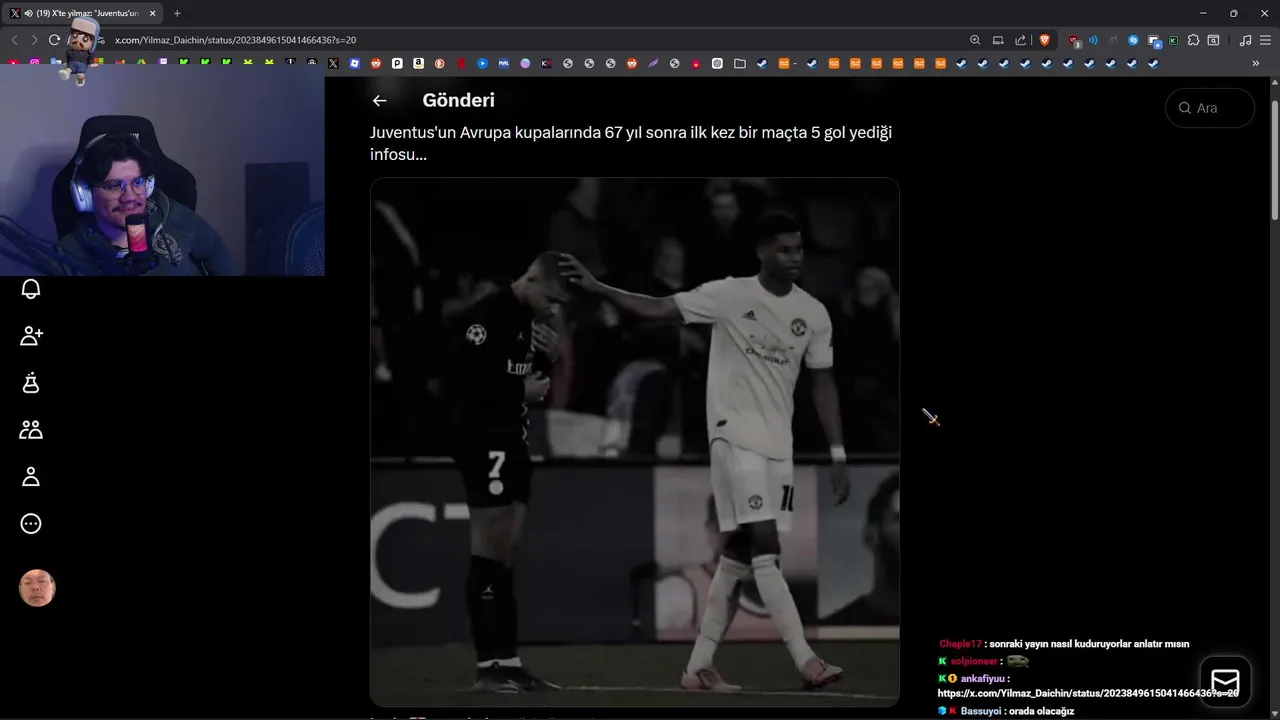Open the zoom magnifier in address bar
Image resolution: width=1280 pixels, height=720 pixels.
[975, 40]
